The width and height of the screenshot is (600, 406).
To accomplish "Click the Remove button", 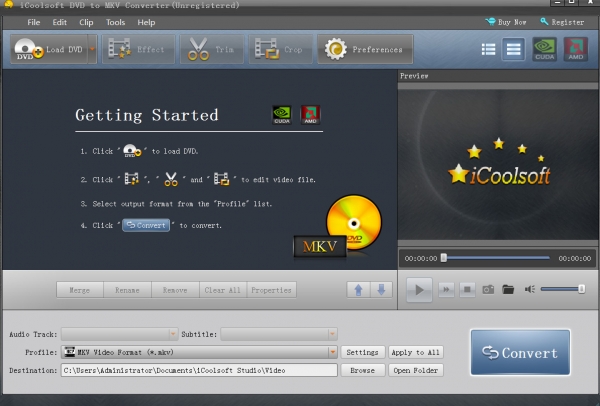I will click(x=175, y=290).
